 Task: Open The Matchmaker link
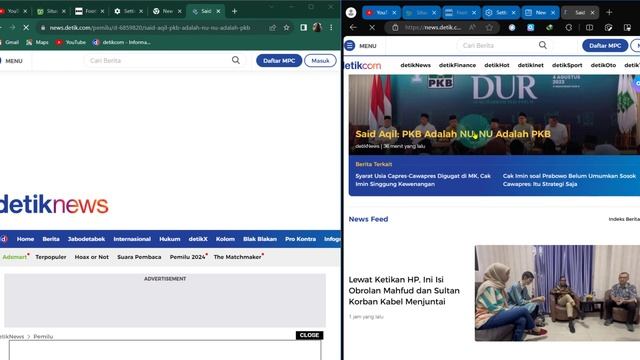coord(238,257)
